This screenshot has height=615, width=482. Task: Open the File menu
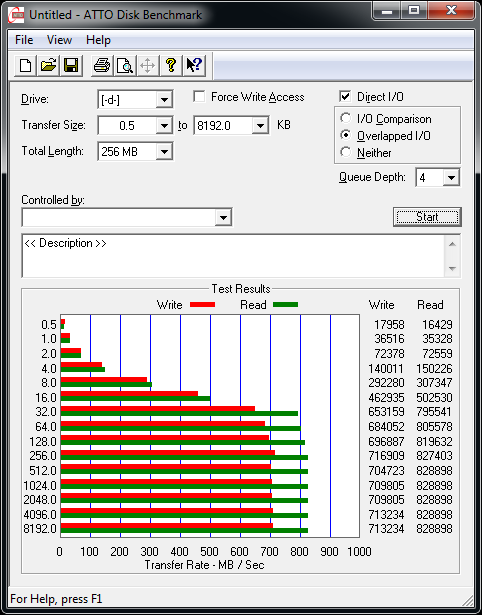pyautogui.click(x=24, y=40)
